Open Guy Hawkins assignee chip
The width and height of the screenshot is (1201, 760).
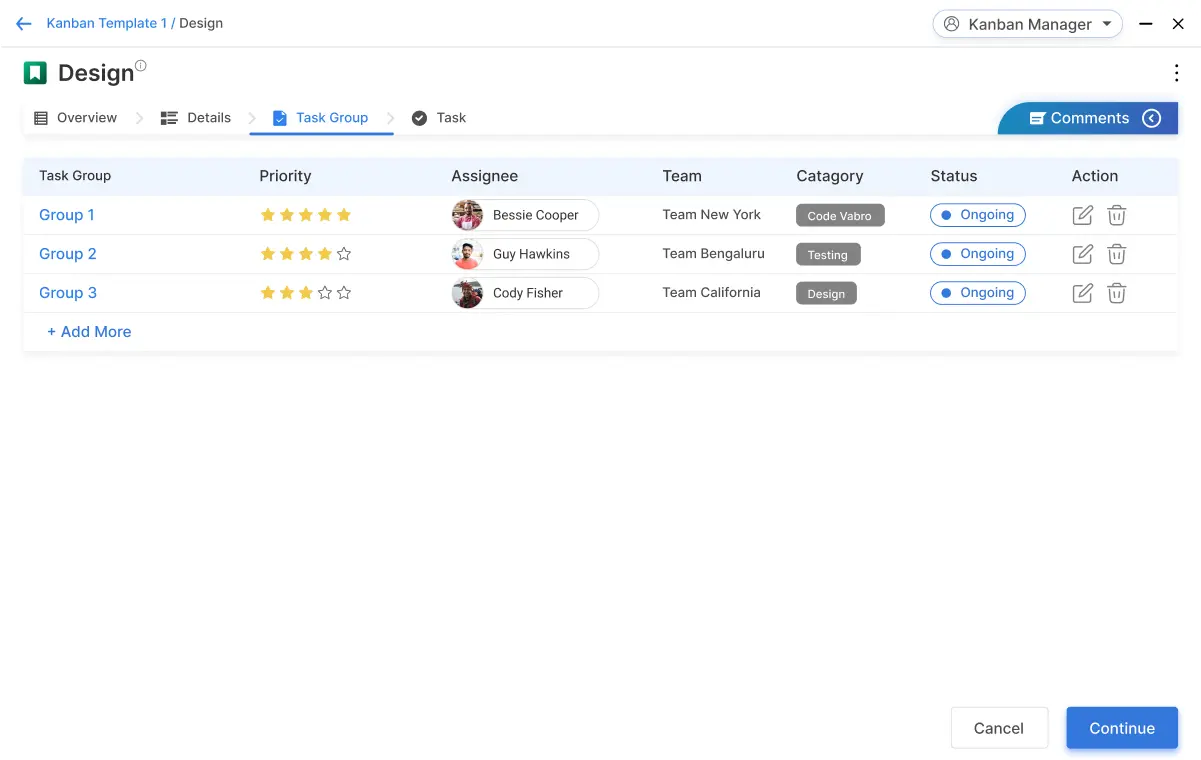tap(525, 254)
